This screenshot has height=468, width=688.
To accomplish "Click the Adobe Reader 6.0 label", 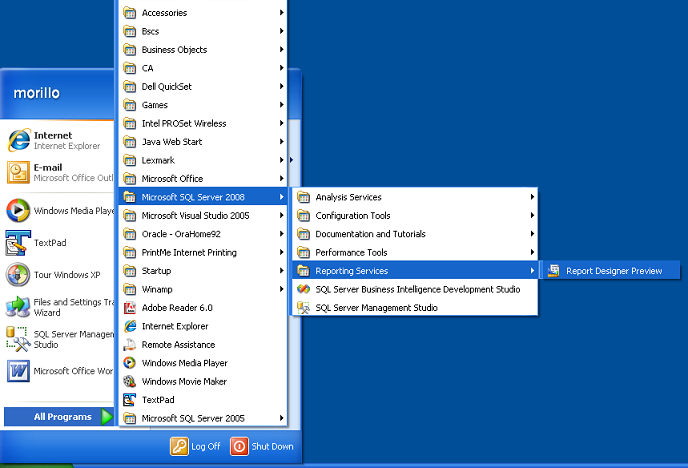I will (177, 308).
